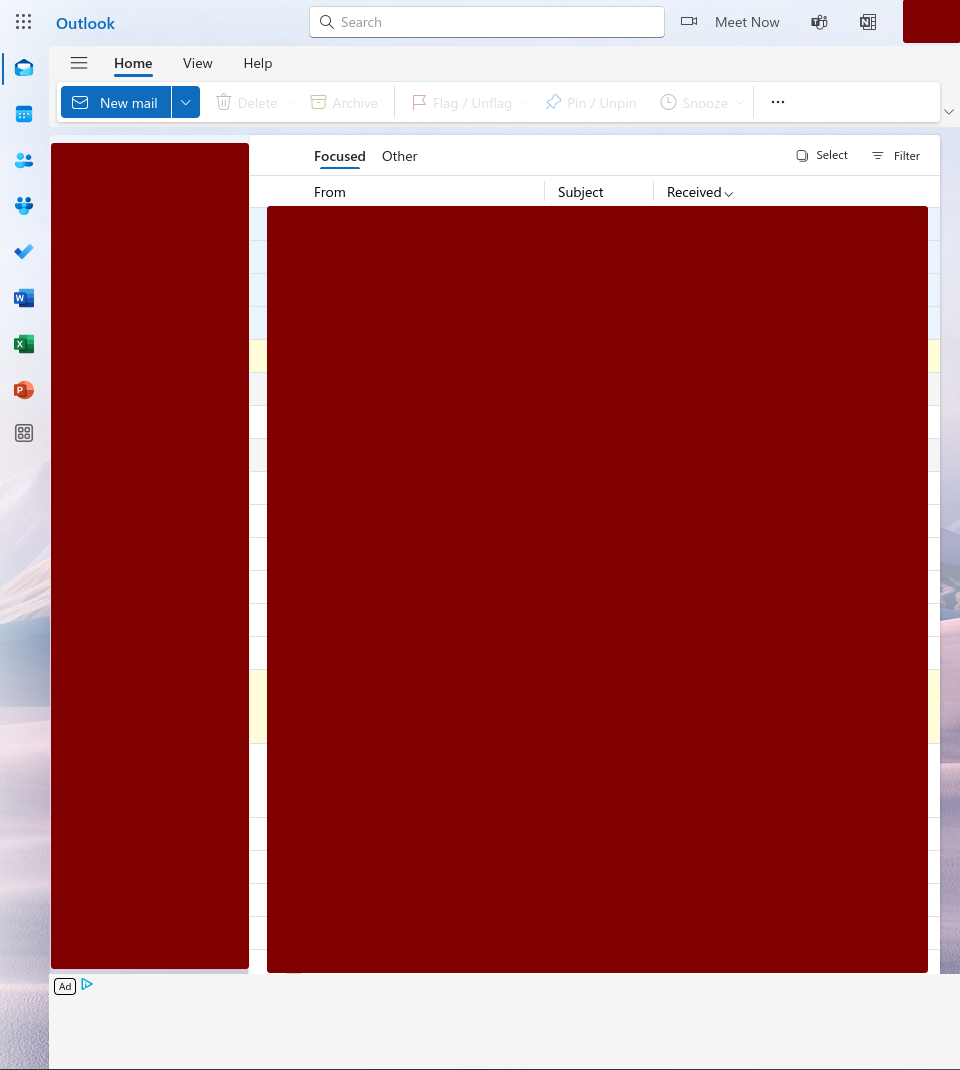The width and height of the screenshot is (960, 1070).
Task: Toggle the folder pane with the hamburger icon
Action: point(79,62)
